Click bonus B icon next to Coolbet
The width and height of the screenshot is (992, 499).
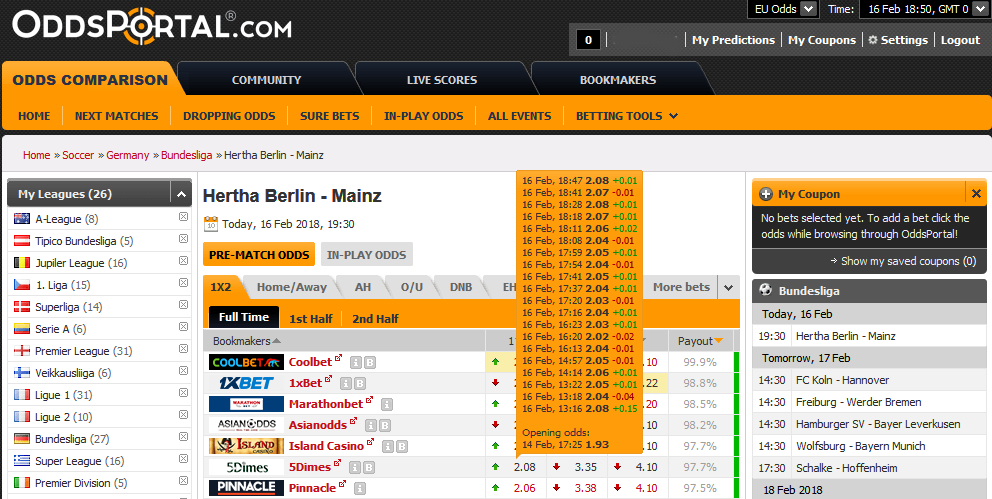tap(370, 362)
